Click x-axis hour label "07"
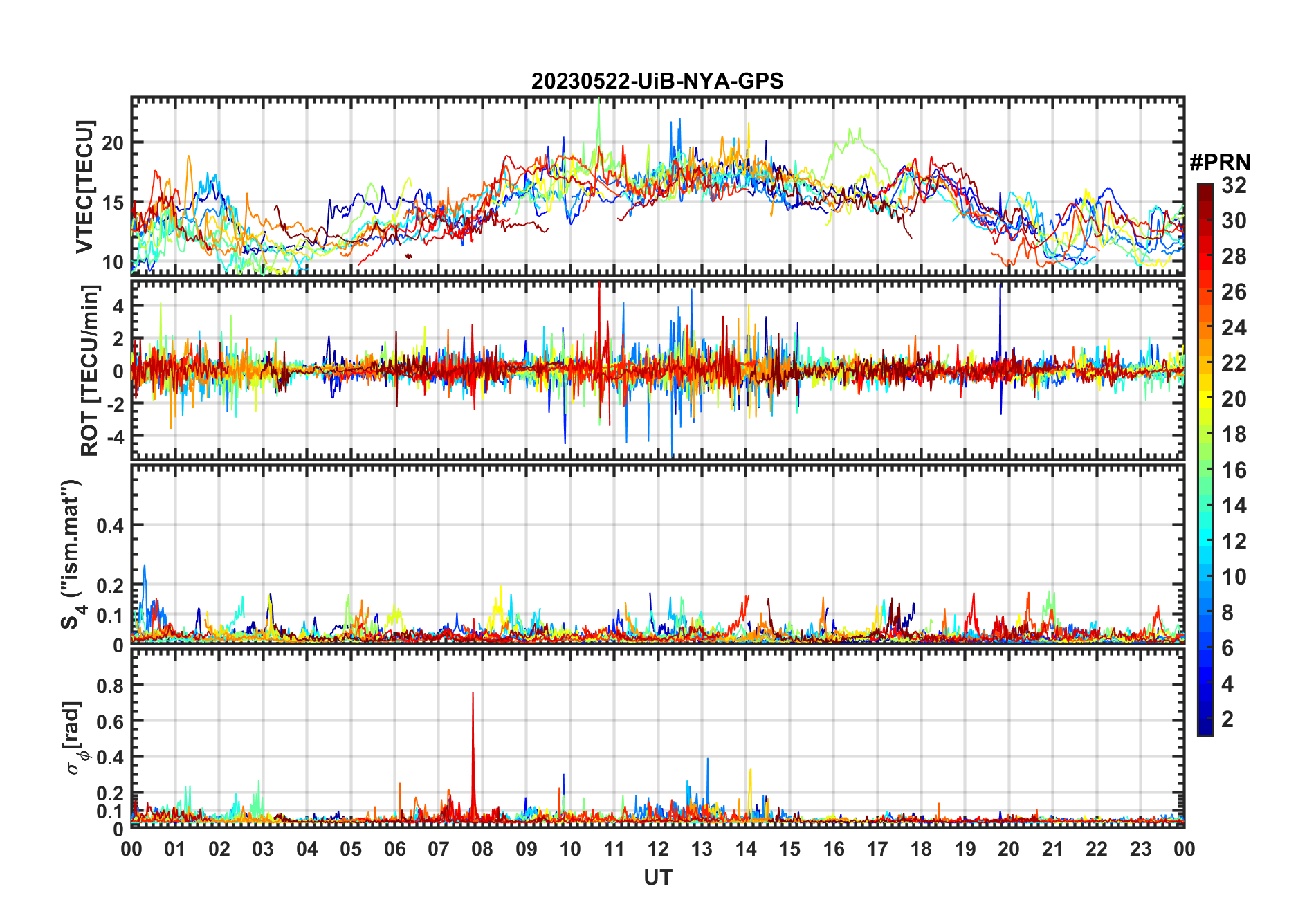 (x=439, y=849)
